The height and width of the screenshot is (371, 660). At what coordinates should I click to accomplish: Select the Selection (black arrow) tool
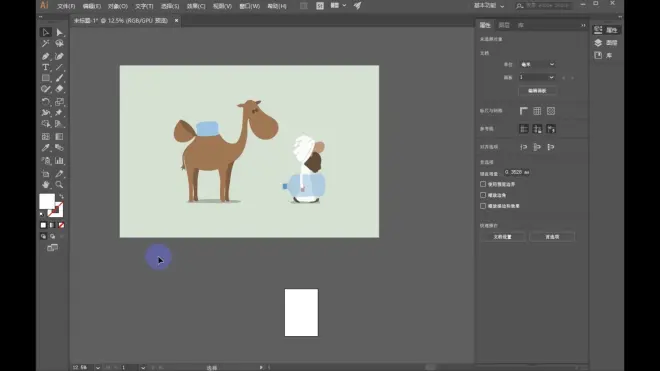point(45,32)
